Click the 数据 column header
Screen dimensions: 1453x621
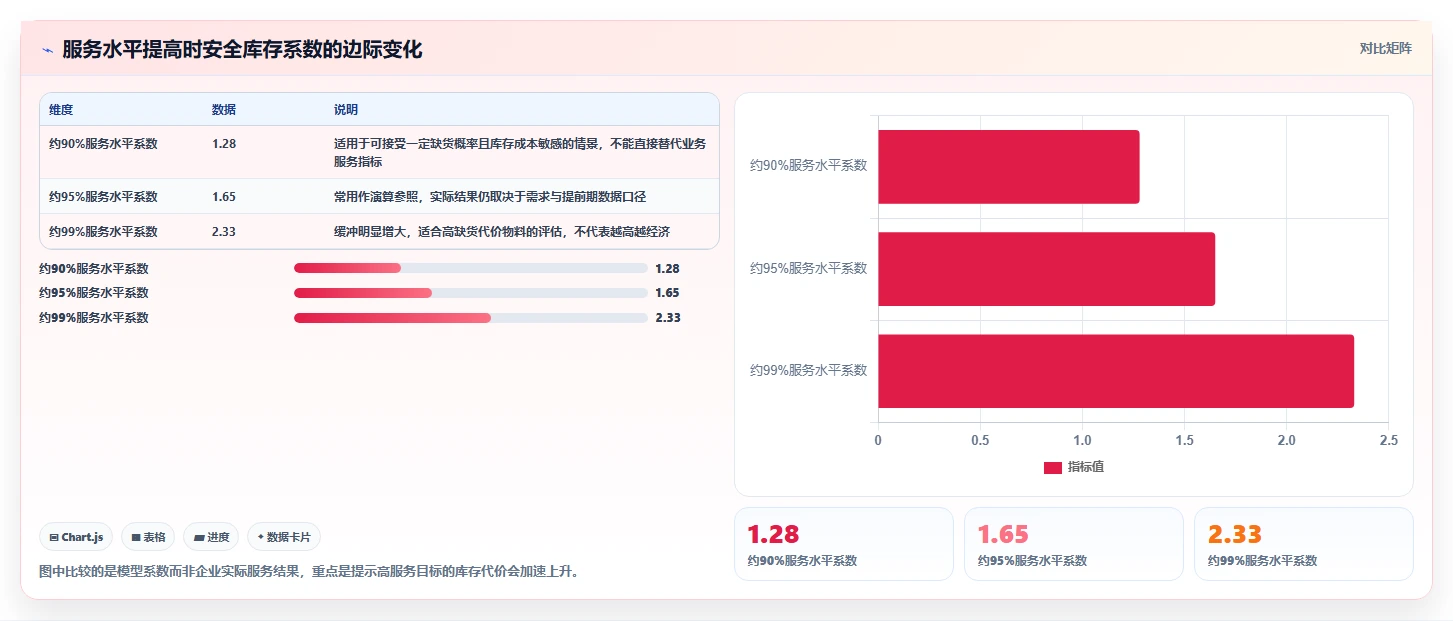click(x=224, y=110)
